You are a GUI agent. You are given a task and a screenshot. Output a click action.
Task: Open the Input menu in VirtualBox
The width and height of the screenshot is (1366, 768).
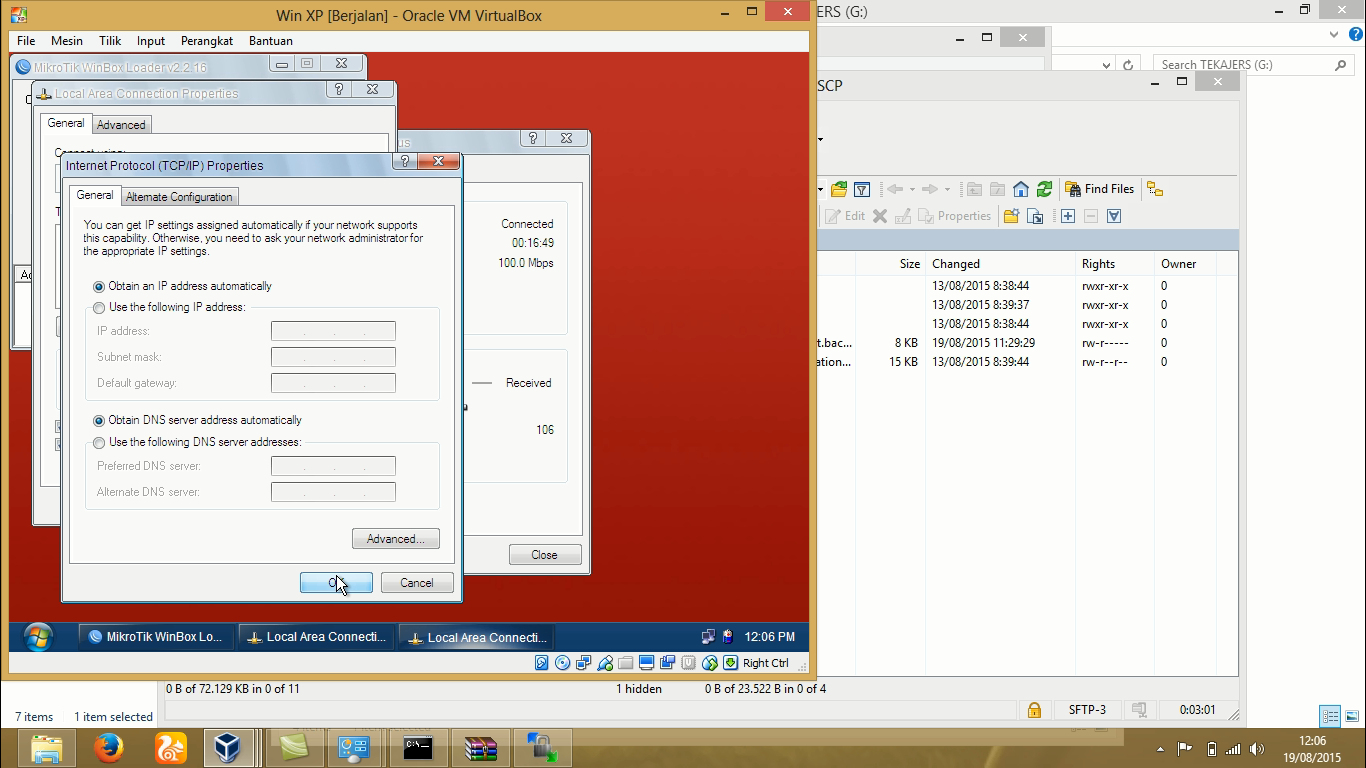pyautogui.click(x=151, y=41)
